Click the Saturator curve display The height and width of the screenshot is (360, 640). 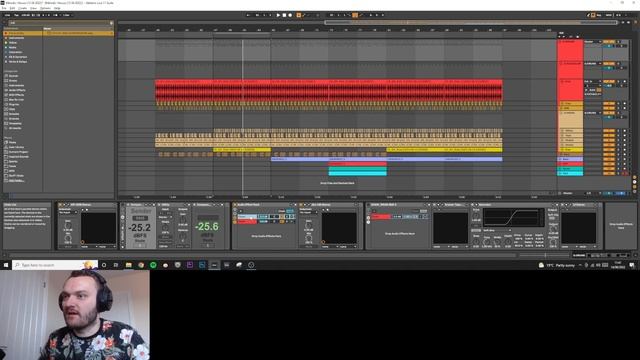click(514, 218)
